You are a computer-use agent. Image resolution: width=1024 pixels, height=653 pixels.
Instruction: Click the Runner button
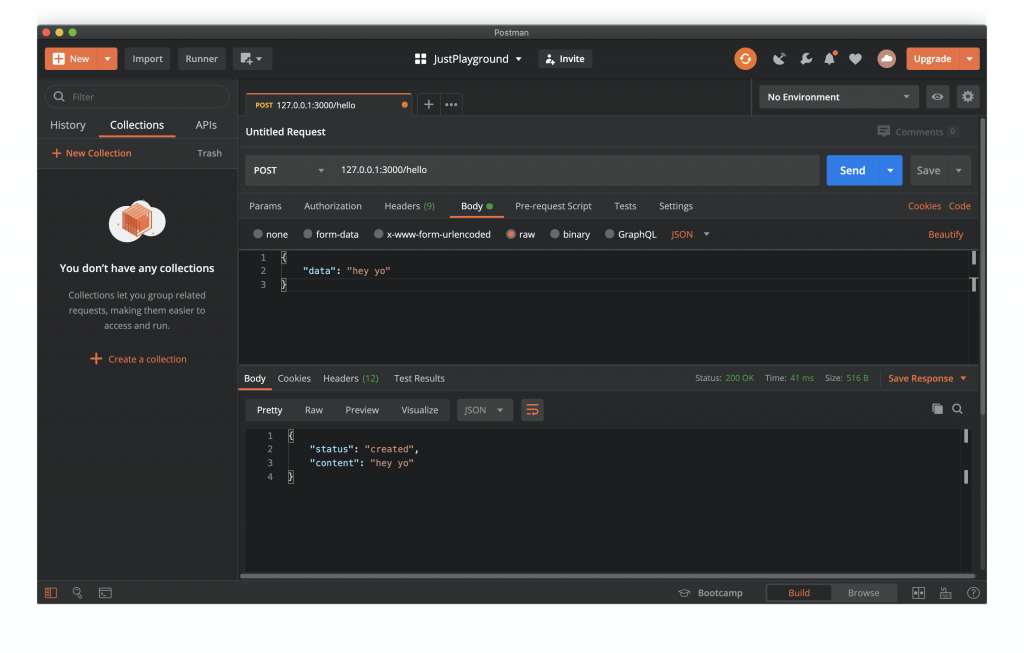click(x=201, y=59)
